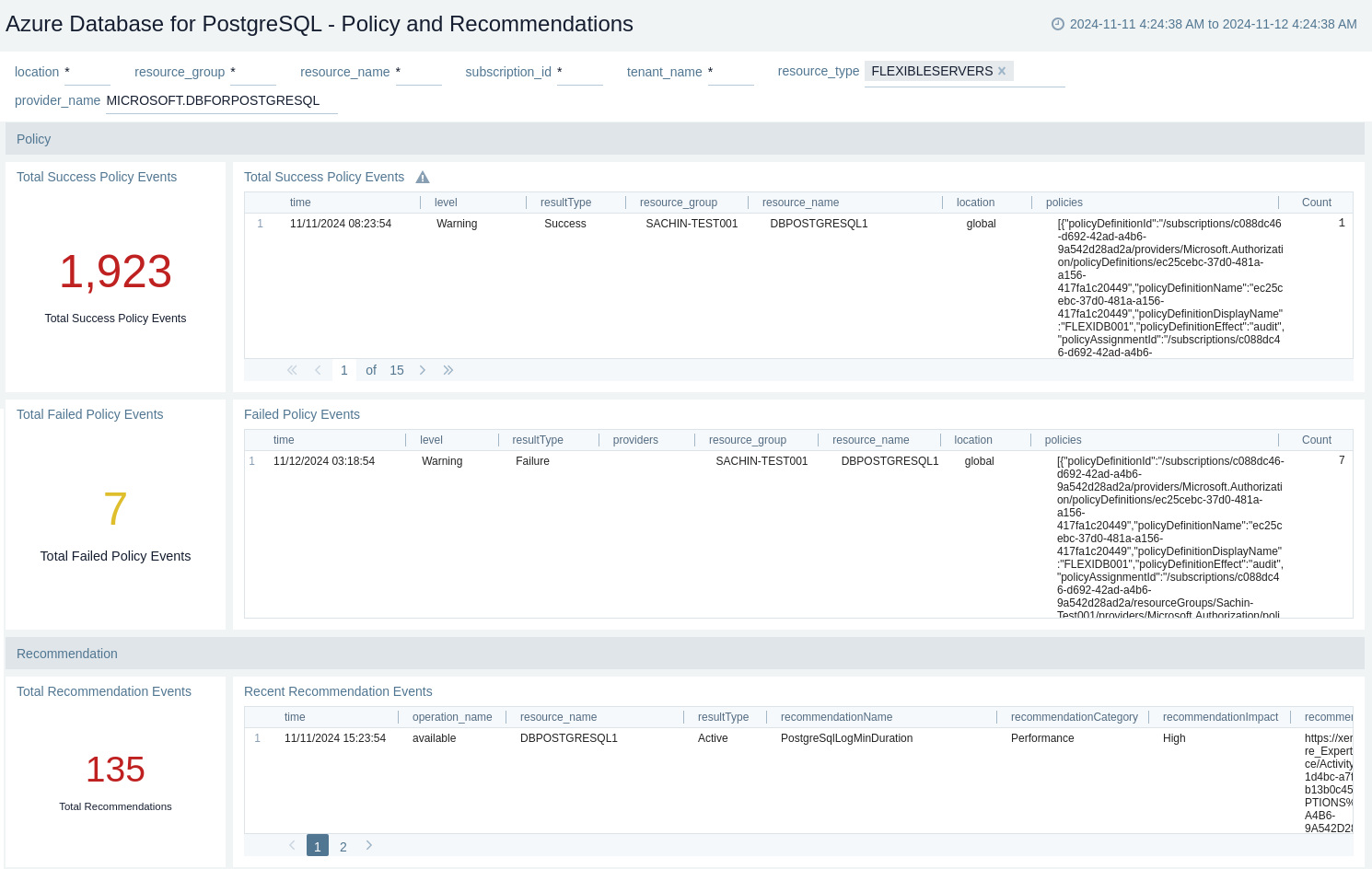Go to first page of success events
The height and width of the screenshot is (869, 1372).
point(292,370)
